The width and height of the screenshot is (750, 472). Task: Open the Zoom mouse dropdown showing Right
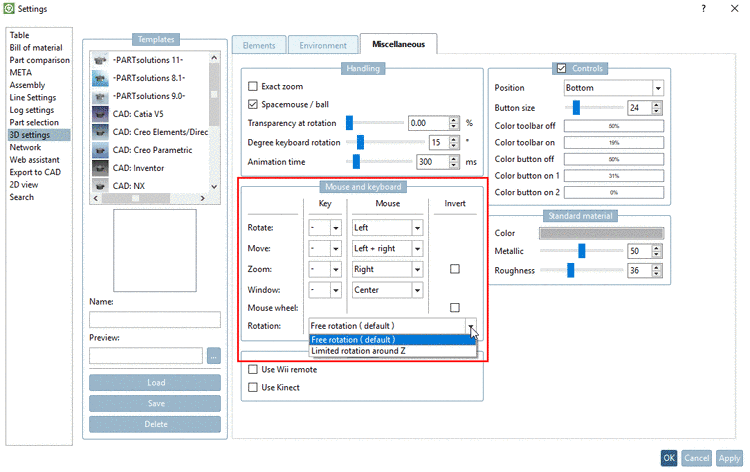[x=387, y=269]
